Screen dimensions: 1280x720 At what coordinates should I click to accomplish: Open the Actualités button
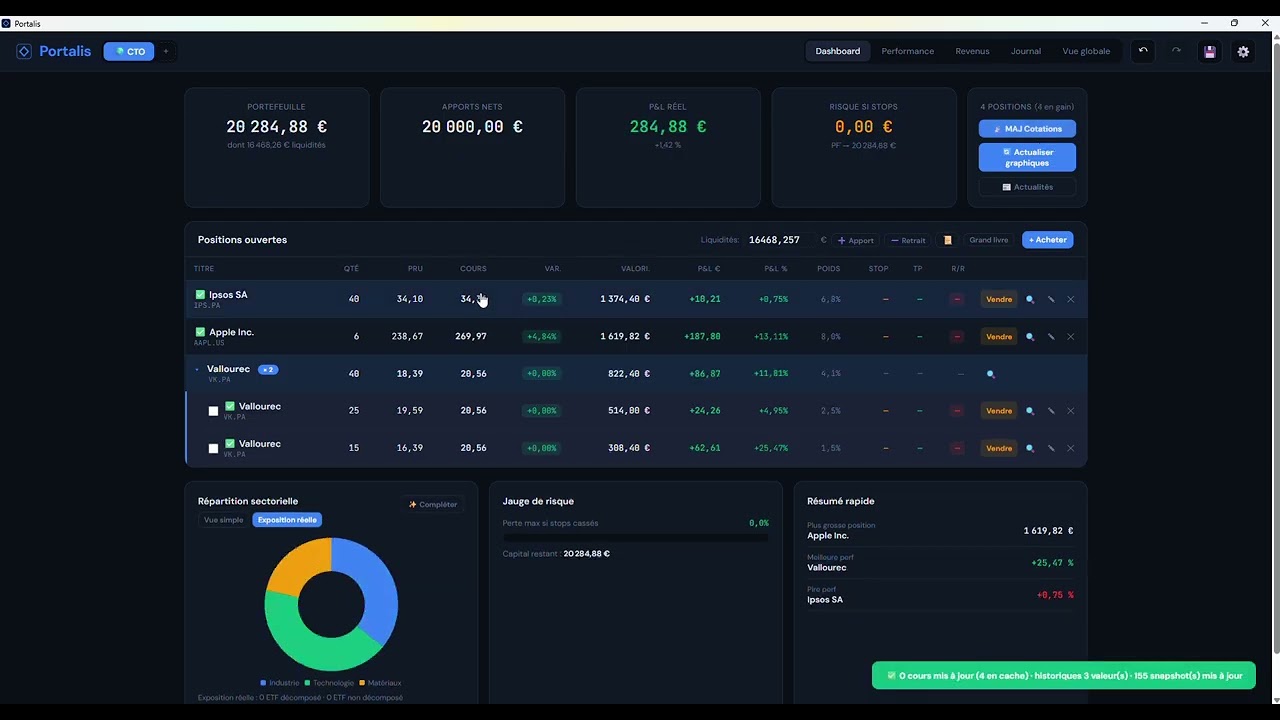pos(1027,187)
